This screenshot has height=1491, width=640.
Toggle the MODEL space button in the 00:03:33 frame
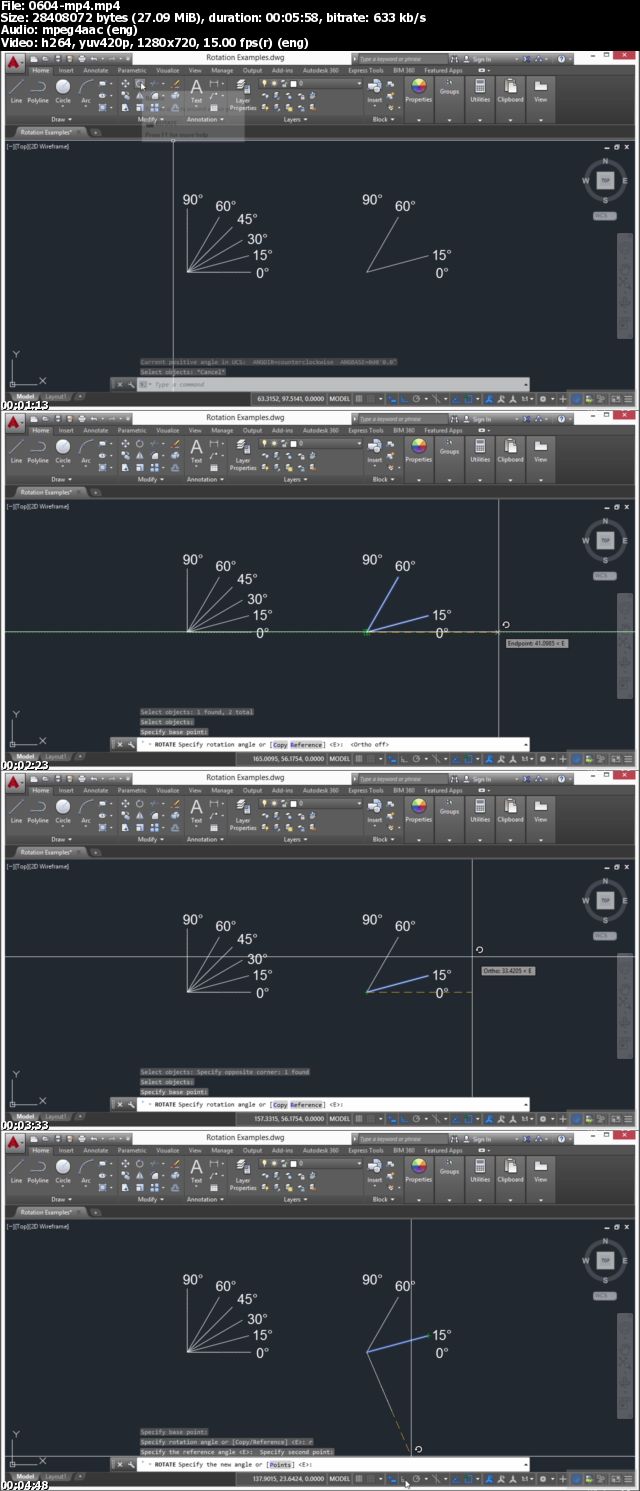[340, 1118]
